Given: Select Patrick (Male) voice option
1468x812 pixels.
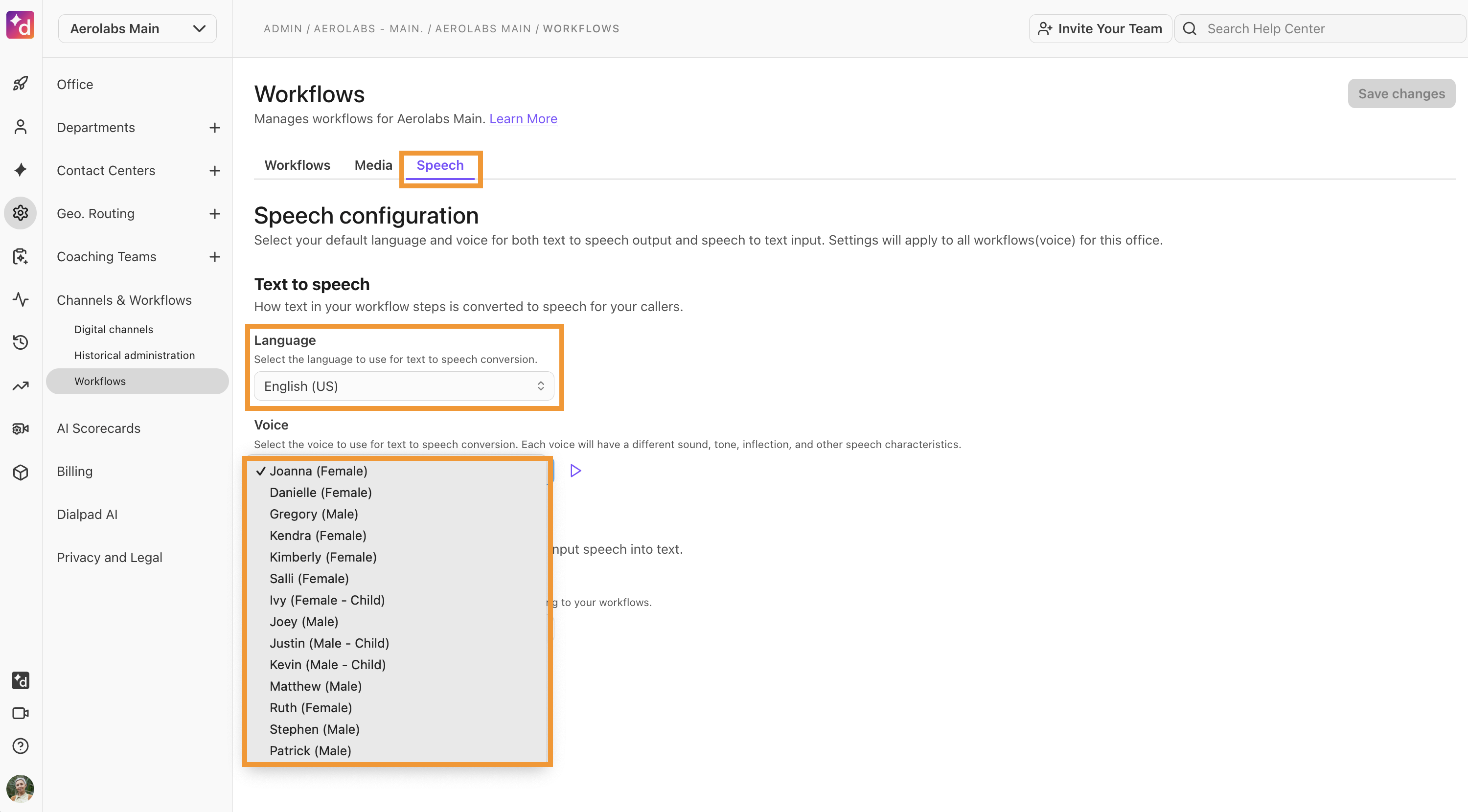Looking at the screenshot, I should [398, 750].
